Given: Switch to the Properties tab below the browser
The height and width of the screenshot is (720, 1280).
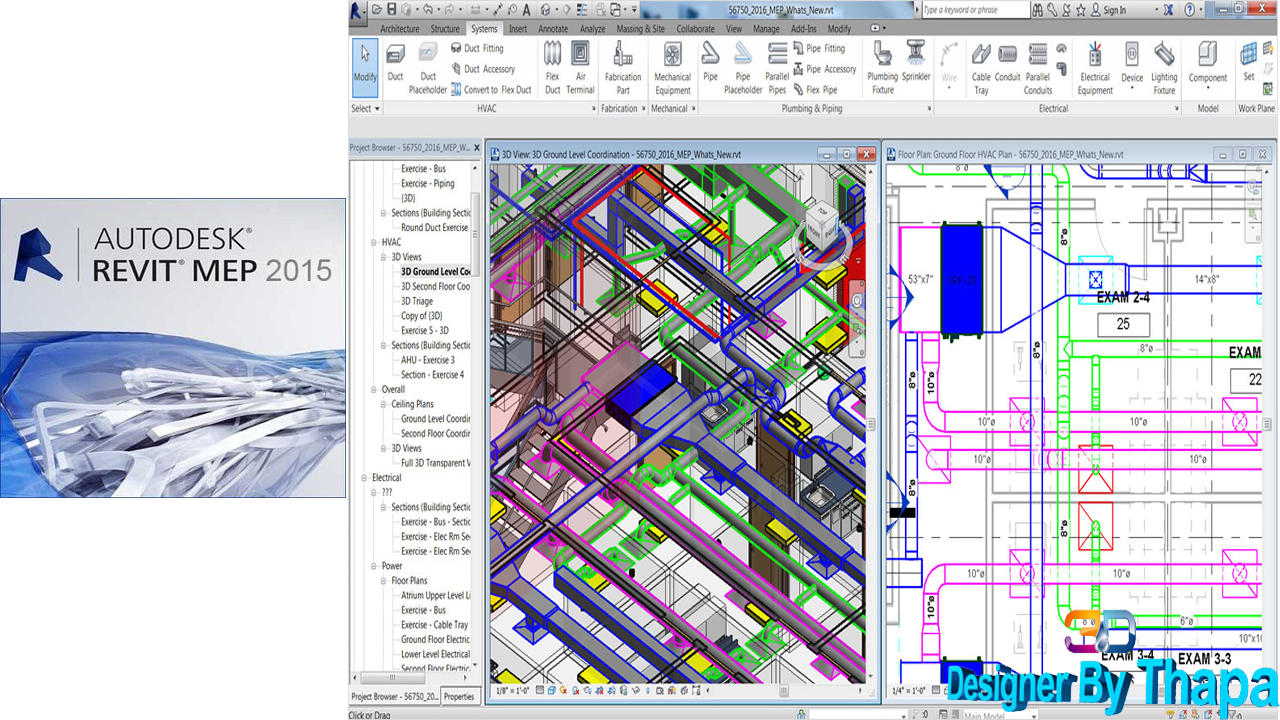Looking at the screenshot, I should point(459,696).
